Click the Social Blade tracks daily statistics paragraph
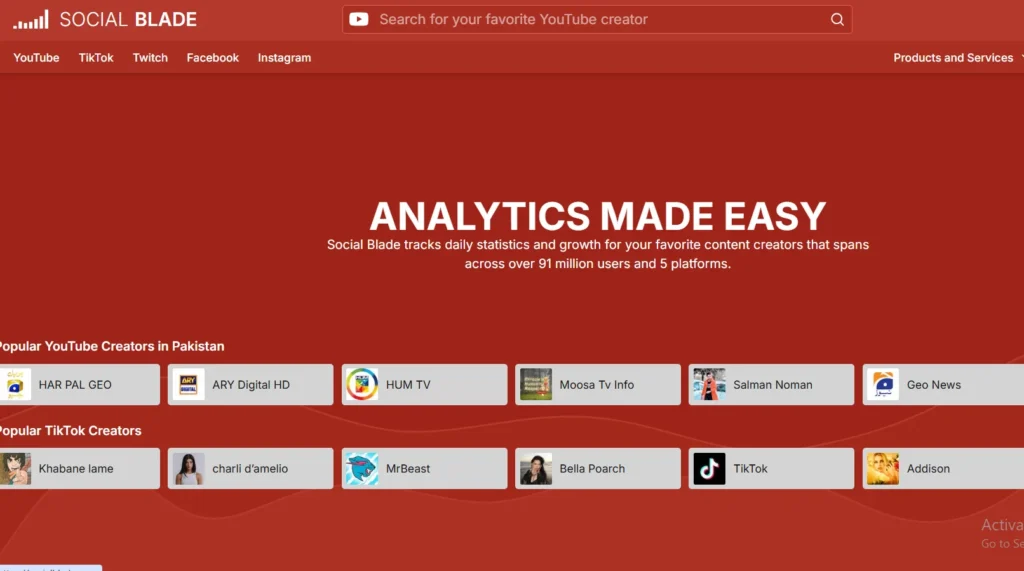Screen dimensions: 1024x571 click(598, 254)
